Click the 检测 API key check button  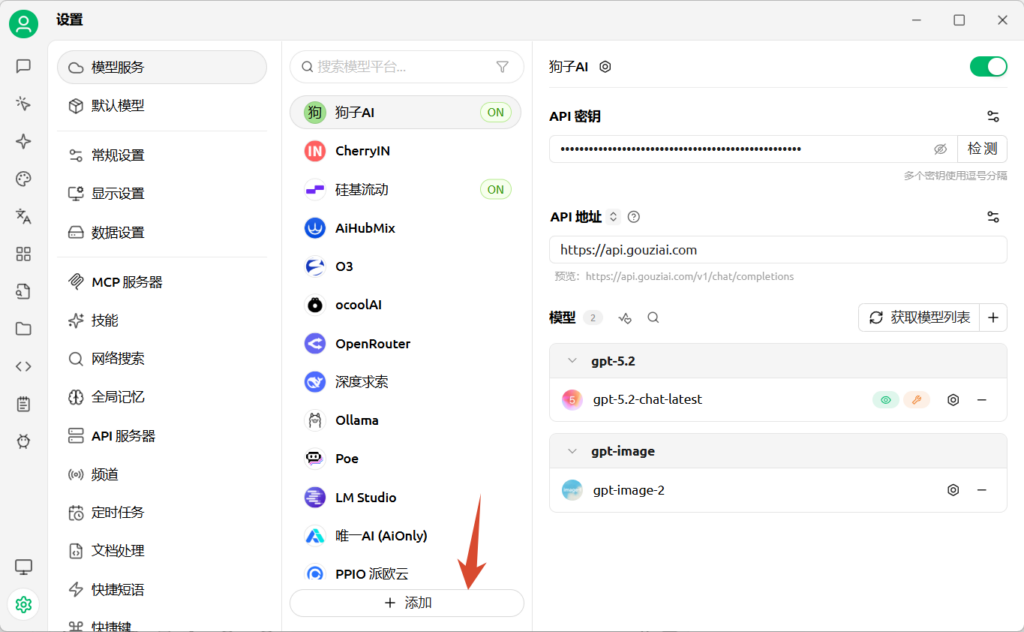[x=982, y=149]
